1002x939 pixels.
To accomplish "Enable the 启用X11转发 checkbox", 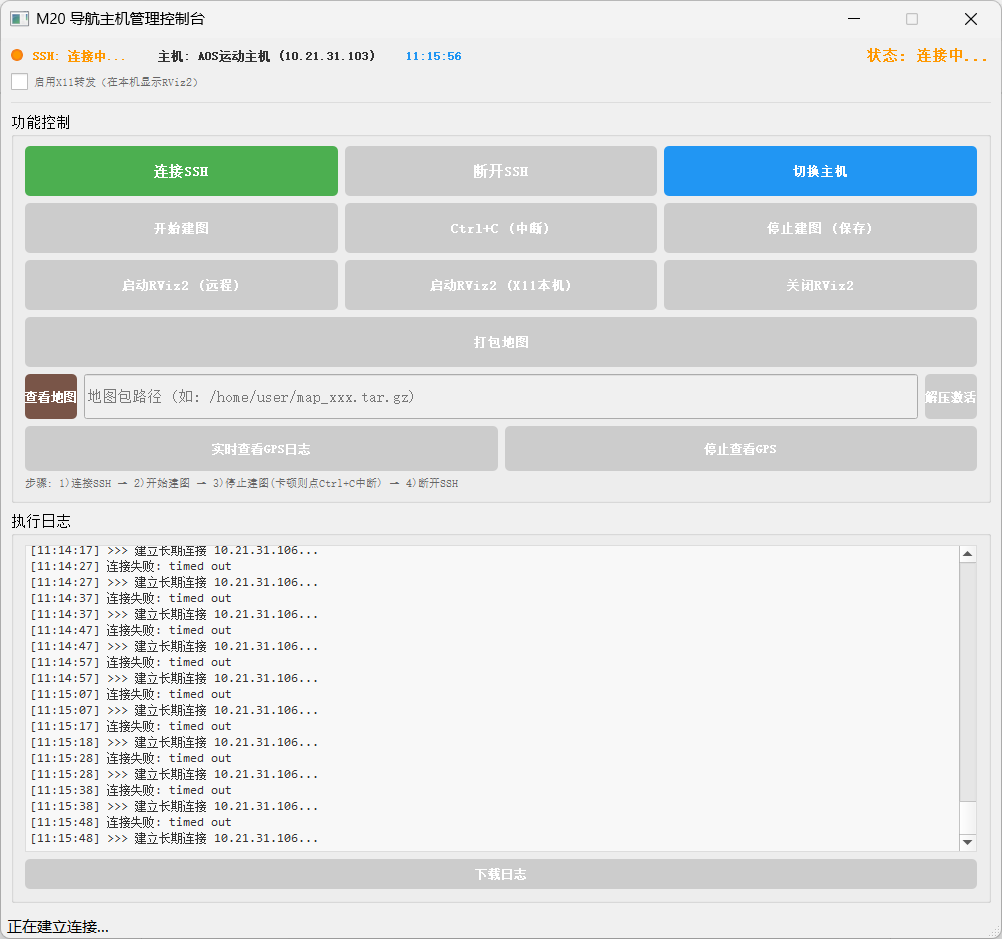I will coord(19,82).
